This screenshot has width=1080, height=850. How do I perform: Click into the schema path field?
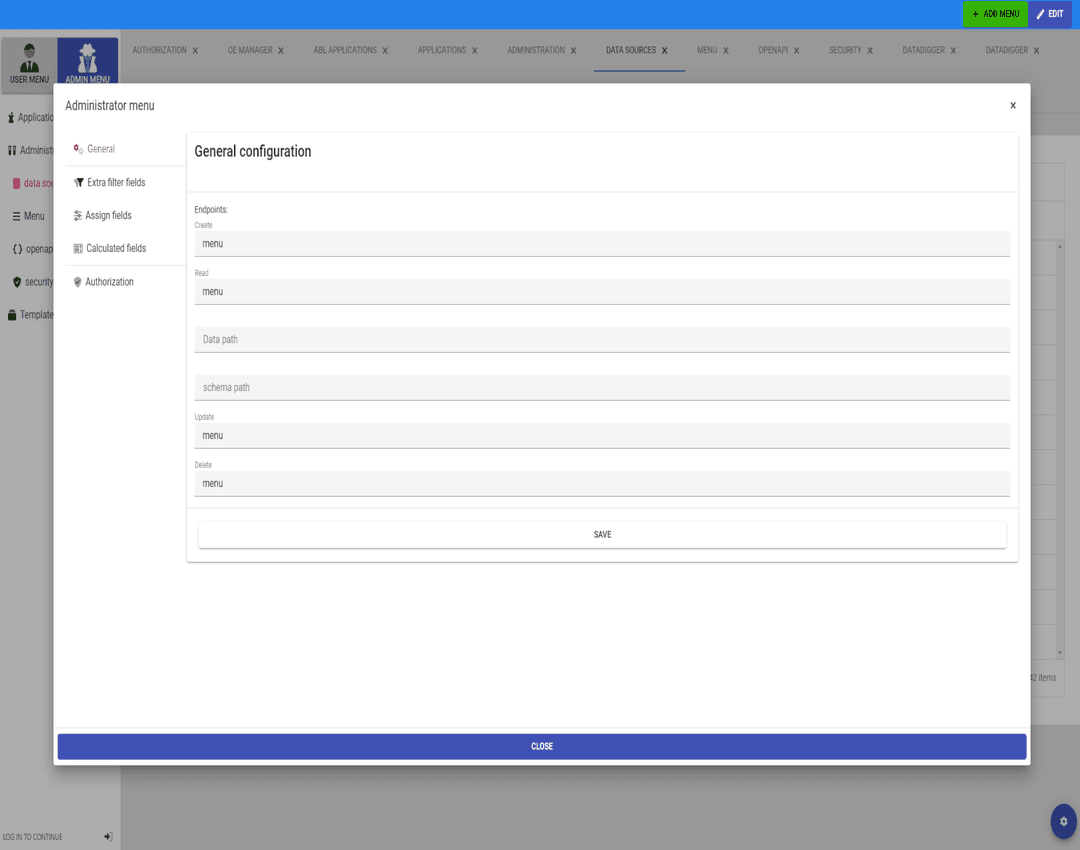tap(602, 388)
